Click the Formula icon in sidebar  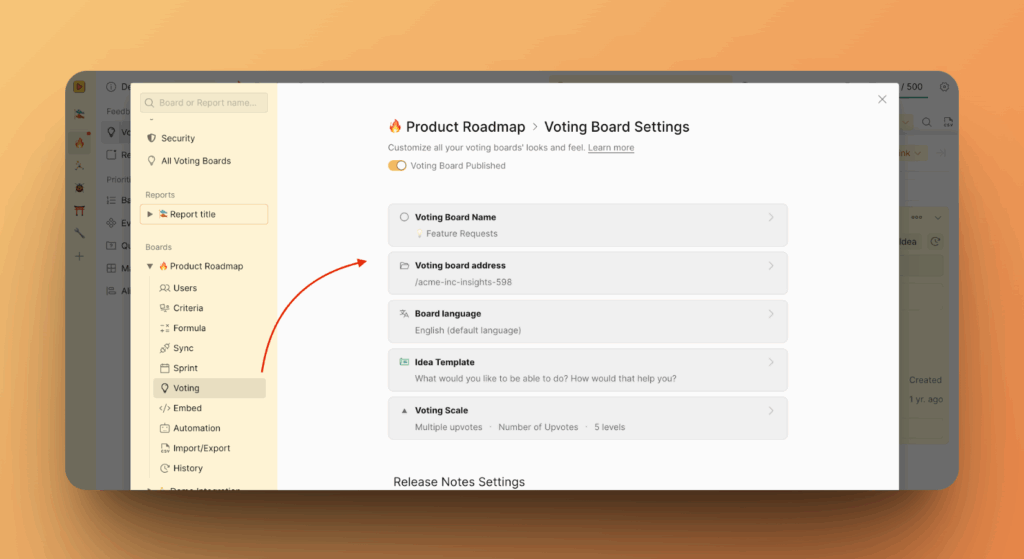coord(165,328)
